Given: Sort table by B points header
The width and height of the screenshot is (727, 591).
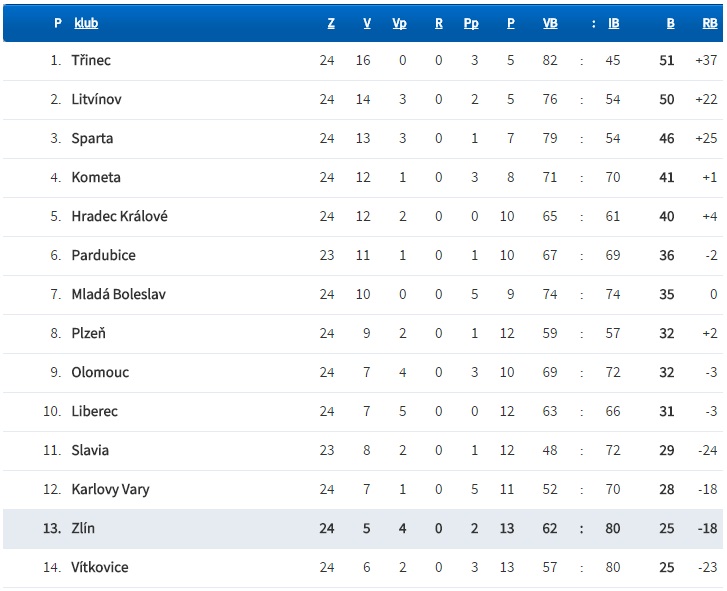Looking at the screenshot, I should [x=670, y=23].
